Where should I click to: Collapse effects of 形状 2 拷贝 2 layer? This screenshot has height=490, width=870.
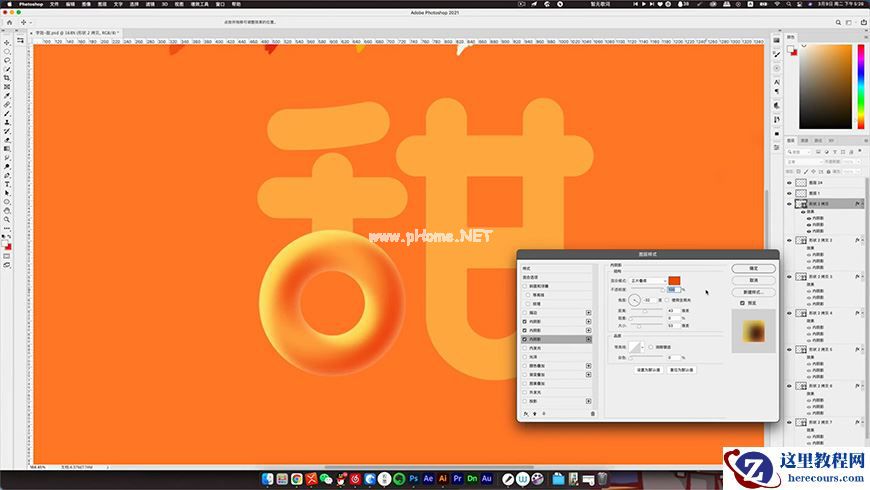tap(862, 240)
